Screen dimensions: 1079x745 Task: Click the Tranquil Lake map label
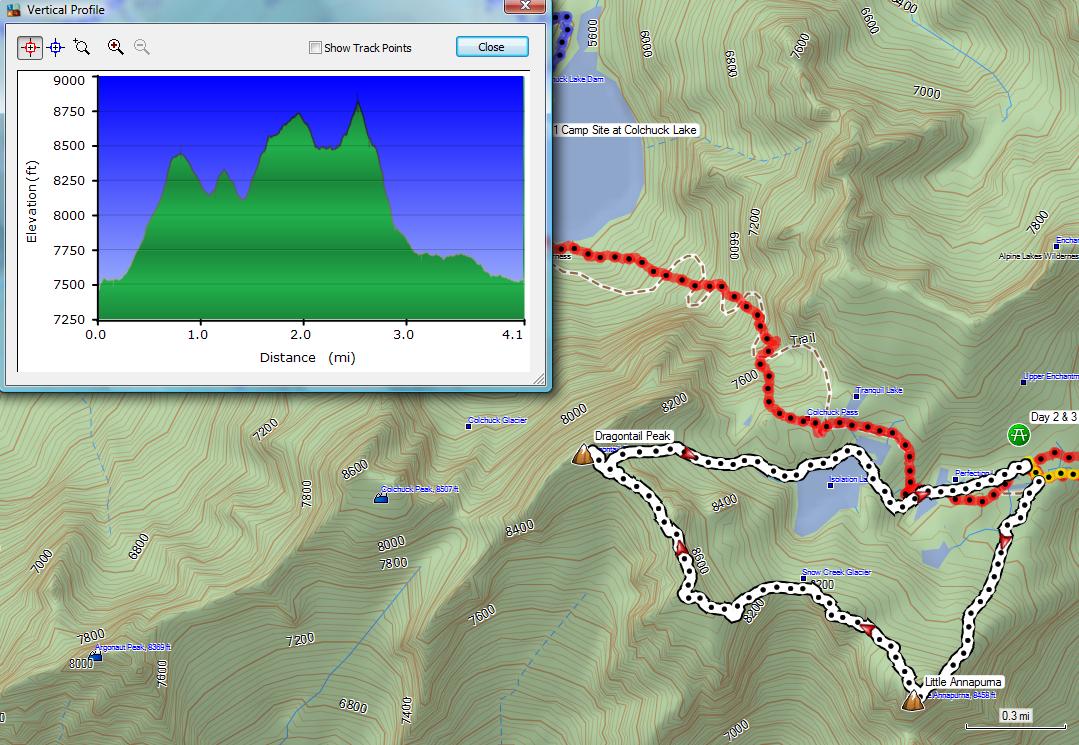[x=879, y=390]
